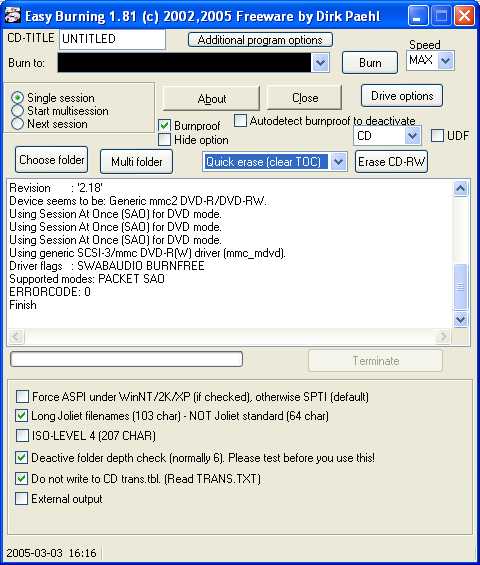Click the vertical scrollbar thumb in log

tap(461, 286)
